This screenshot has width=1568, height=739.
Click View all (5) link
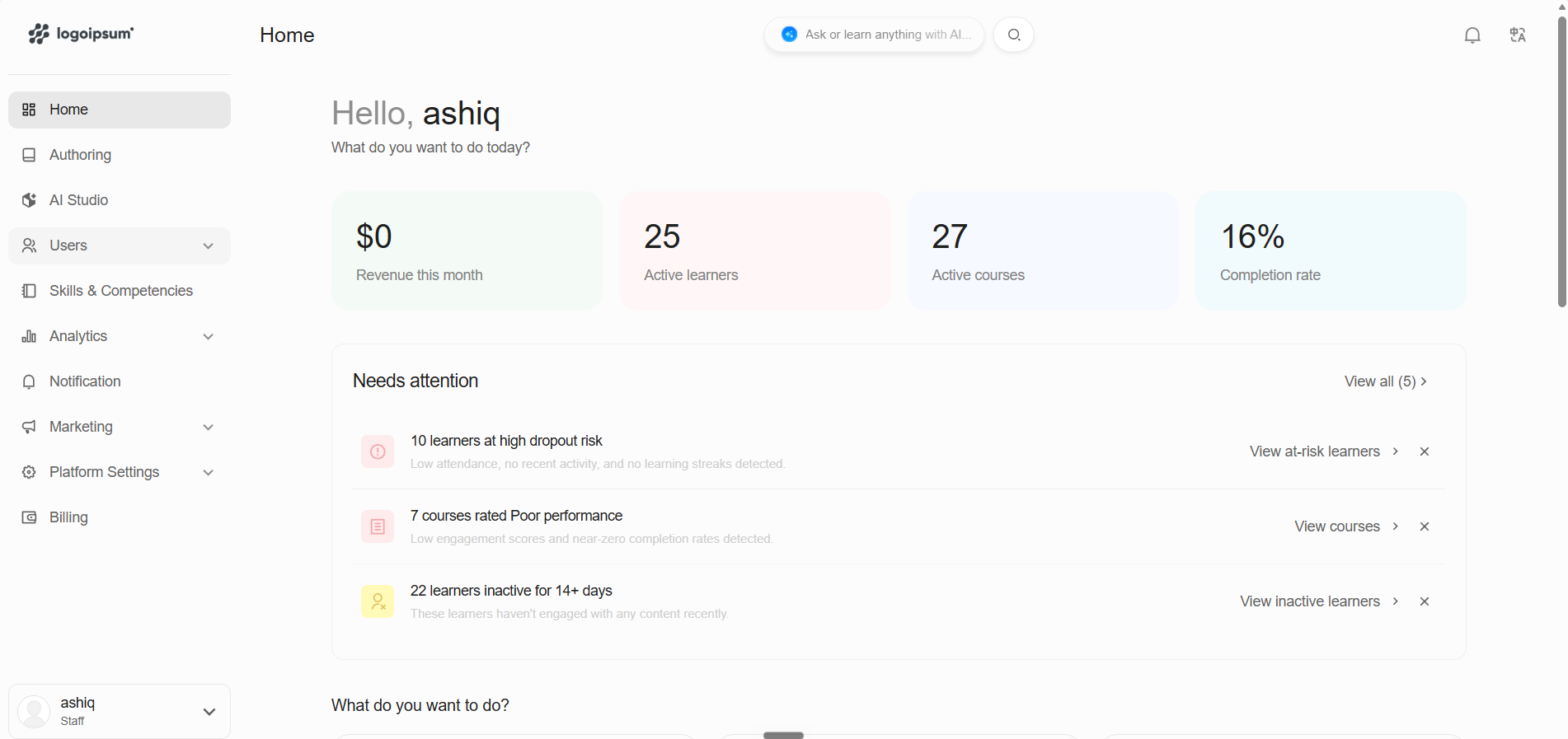pos(1386,381)
